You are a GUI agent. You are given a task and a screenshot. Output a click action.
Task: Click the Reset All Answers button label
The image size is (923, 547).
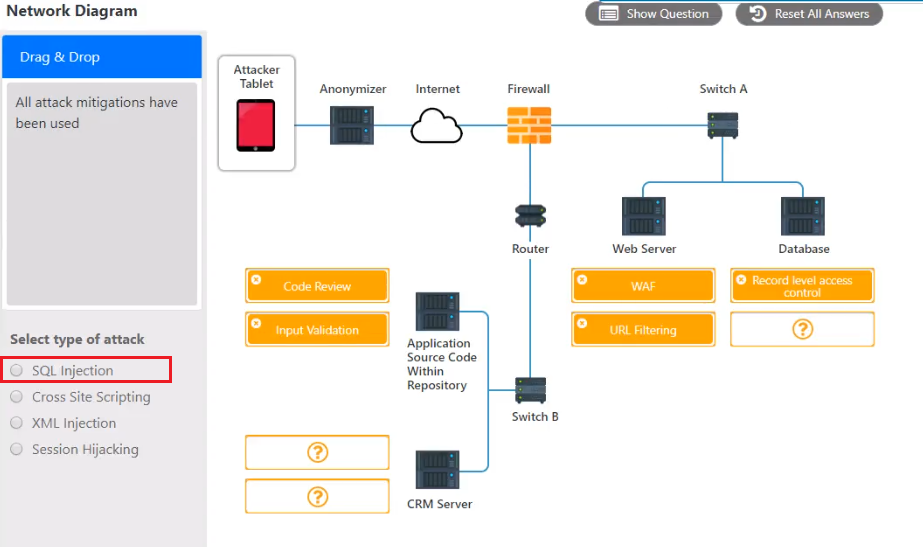pyautogui.click(x=822, y=14)
